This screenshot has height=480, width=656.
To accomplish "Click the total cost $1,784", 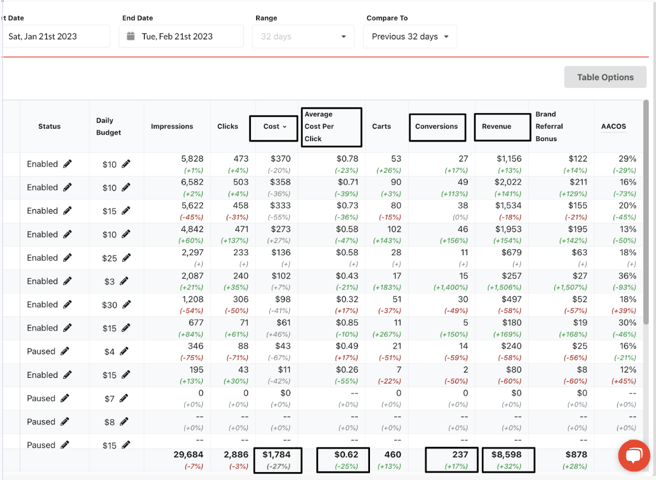I will (276, 454).
